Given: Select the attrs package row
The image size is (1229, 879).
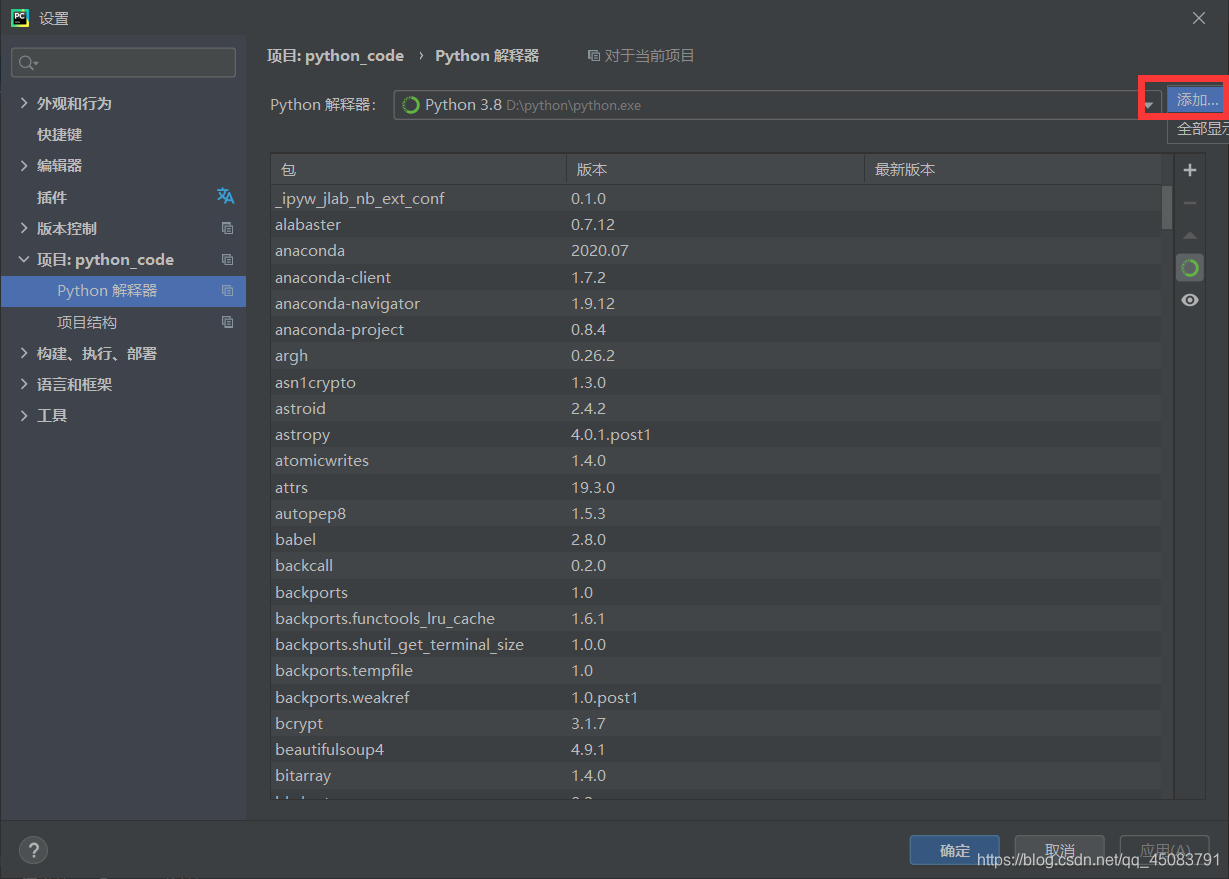Looking at the screenshot, I should click(x=716, y=487).
